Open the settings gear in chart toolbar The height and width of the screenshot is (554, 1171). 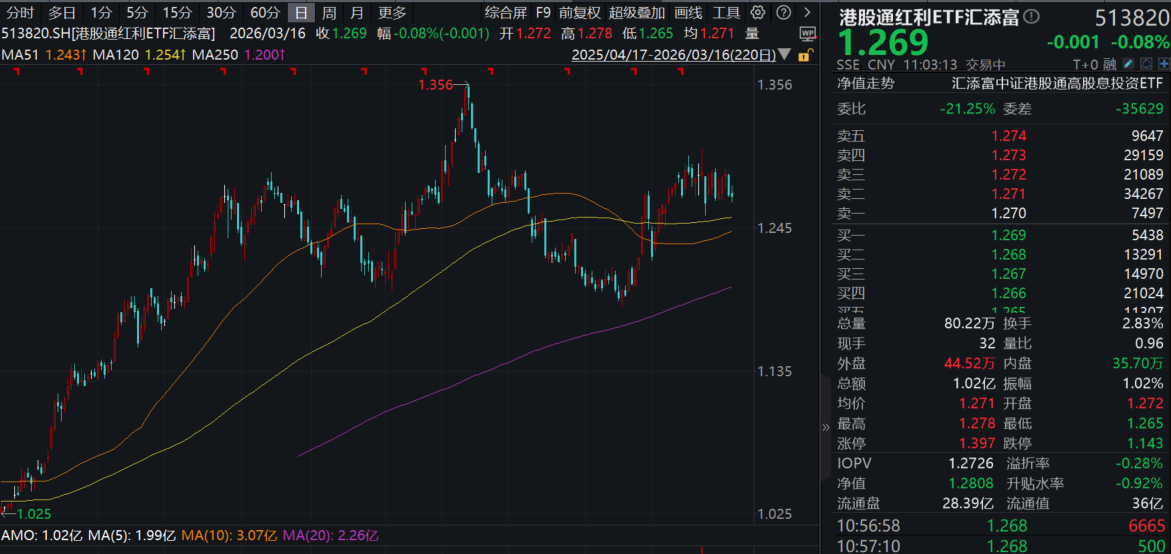(758, 13)
